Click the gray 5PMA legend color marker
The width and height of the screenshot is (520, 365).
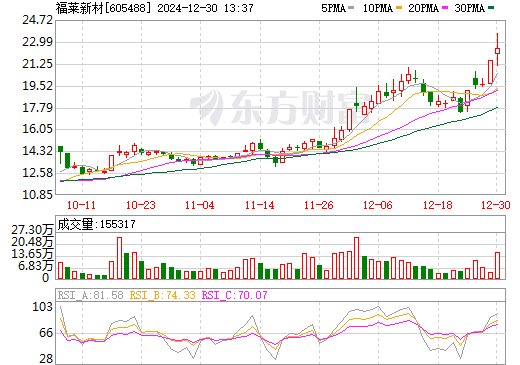351,8
